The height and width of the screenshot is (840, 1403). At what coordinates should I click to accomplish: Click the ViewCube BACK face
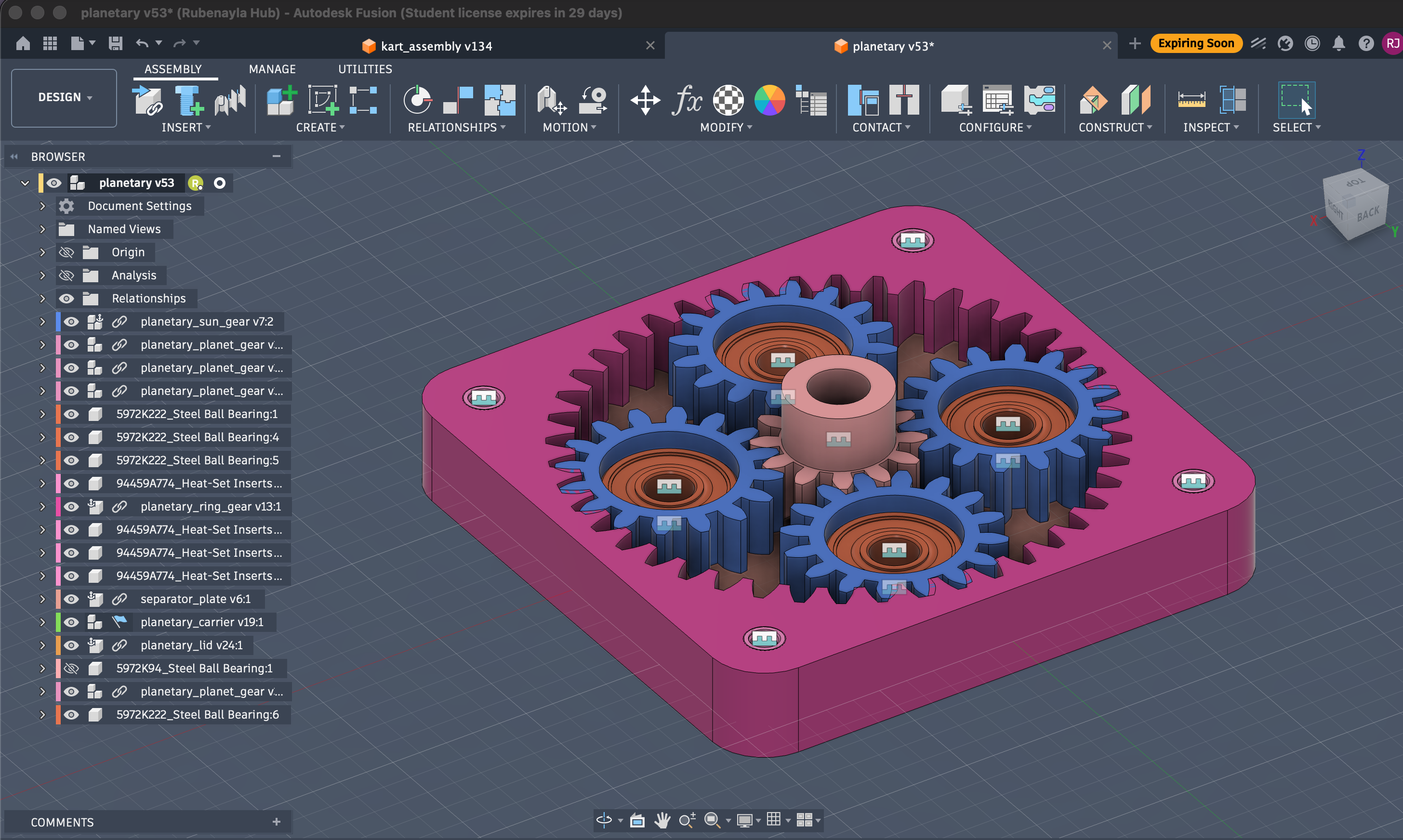click(x=1368, y=214)
